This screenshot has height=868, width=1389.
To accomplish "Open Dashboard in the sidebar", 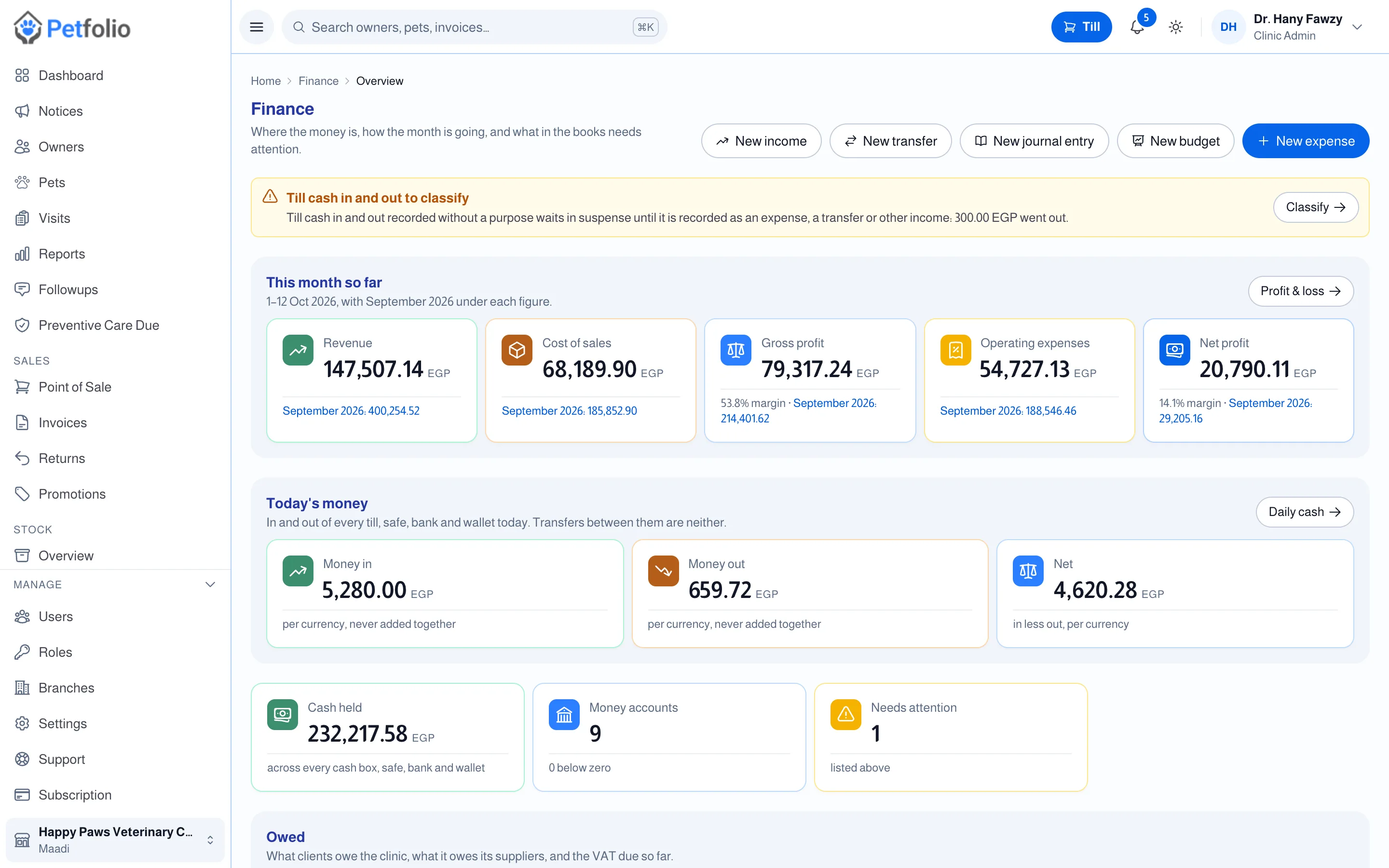I will tap(115, 75).
